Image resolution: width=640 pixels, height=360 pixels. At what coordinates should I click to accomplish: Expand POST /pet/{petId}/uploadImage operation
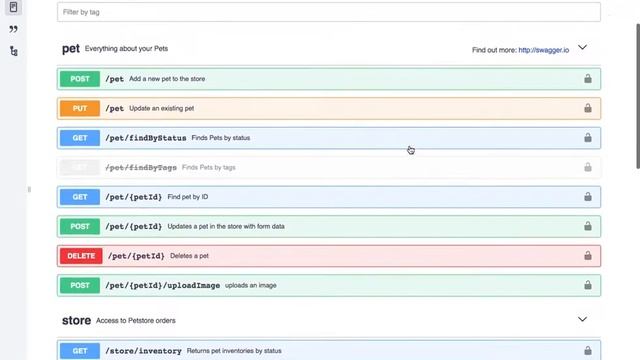(329, 285)
